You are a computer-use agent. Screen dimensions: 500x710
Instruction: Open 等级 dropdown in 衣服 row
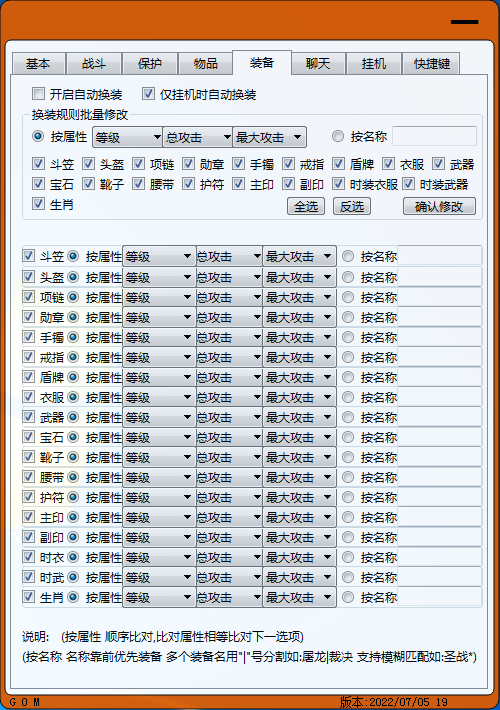point(159,397)
